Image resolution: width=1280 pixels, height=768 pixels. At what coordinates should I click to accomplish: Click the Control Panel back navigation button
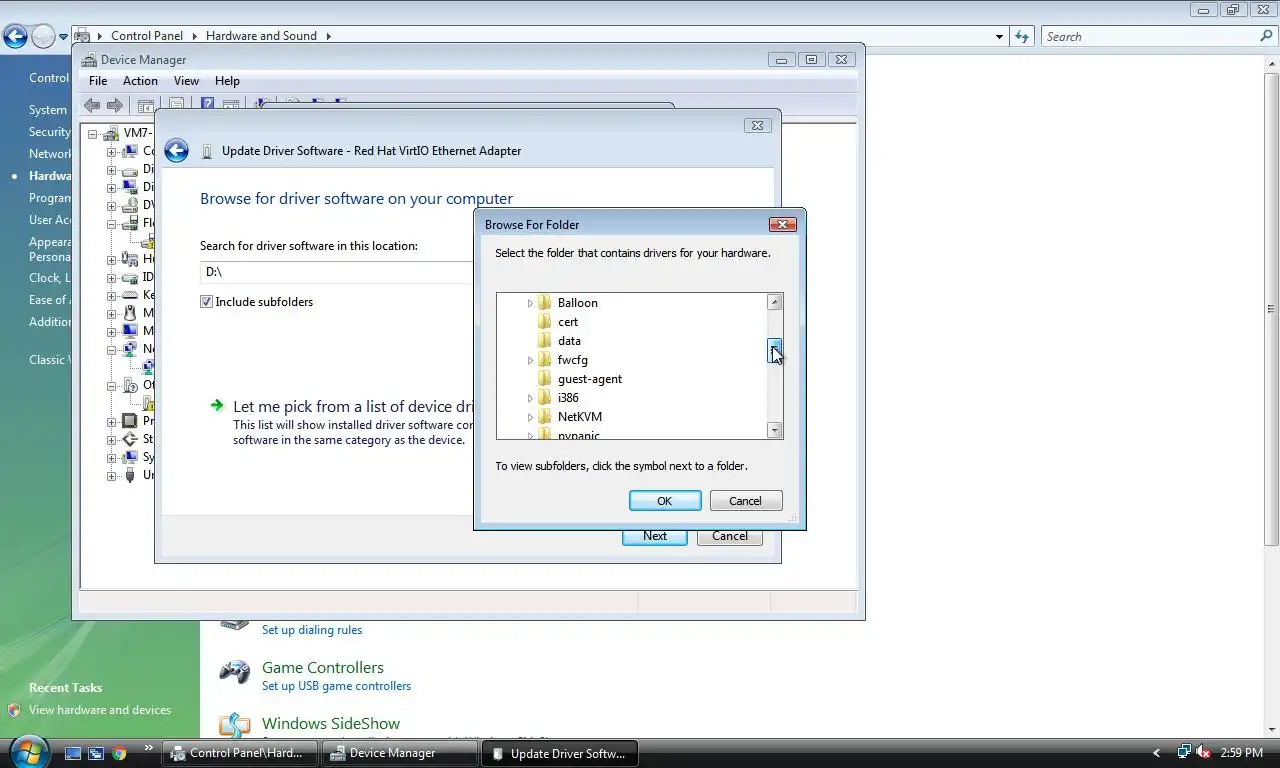pyautogui.click(x=15, y=37)
